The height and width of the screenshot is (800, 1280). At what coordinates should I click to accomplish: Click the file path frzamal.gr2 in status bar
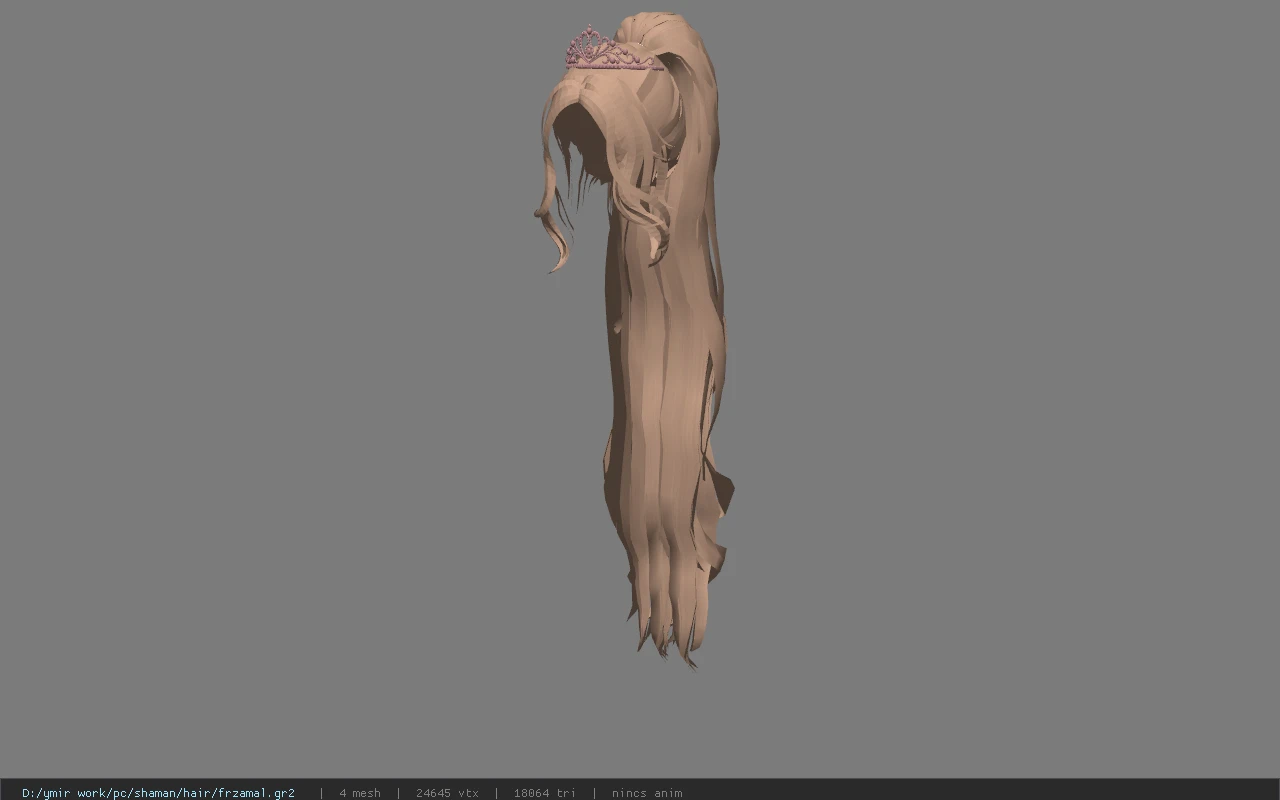click(x=158, y=793)
